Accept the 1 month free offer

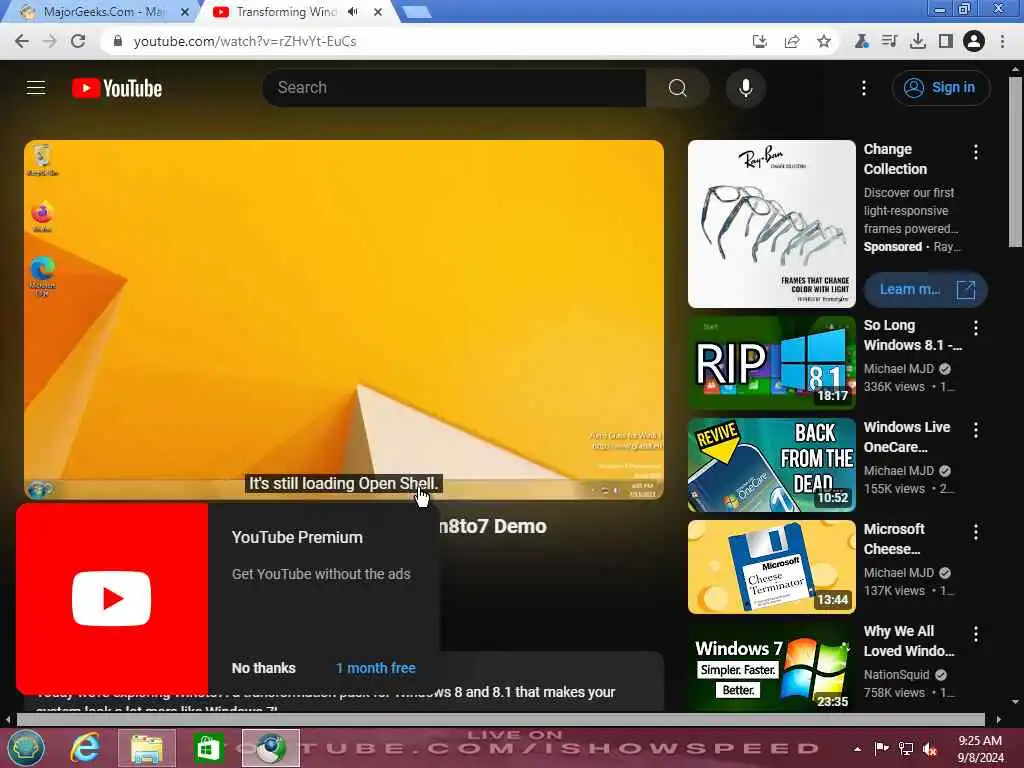pyautogui.click(x=376, y=668)
